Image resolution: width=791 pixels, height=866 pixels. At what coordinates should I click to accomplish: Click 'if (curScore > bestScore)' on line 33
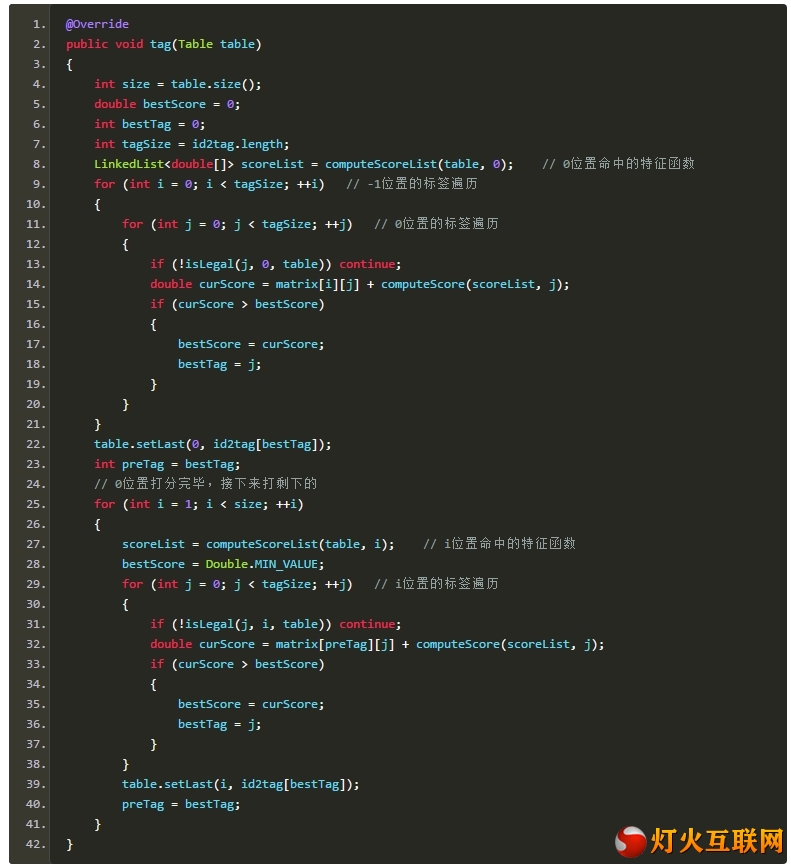click(x=237, y=664)
